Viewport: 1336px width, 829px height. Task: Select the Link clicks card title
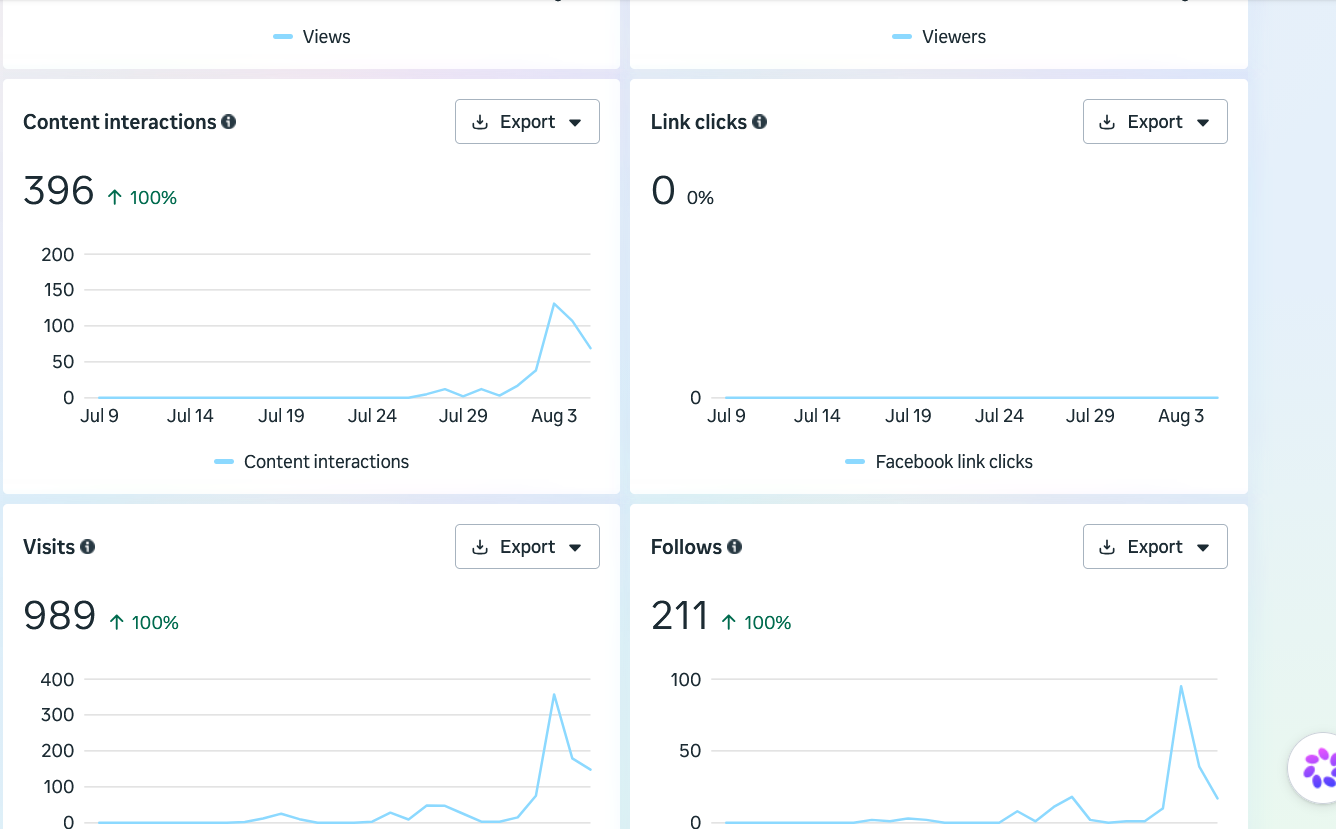(699, 122)
